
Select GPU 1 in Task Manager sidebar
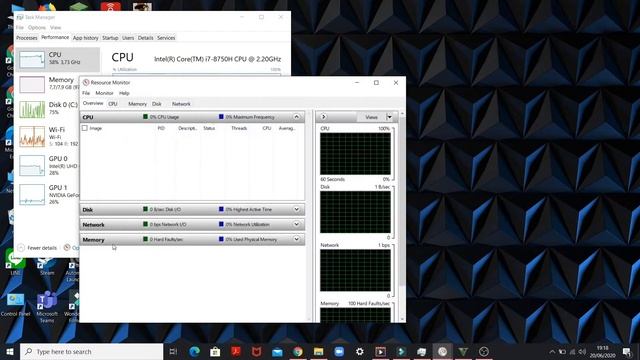(x=48, y=194)
